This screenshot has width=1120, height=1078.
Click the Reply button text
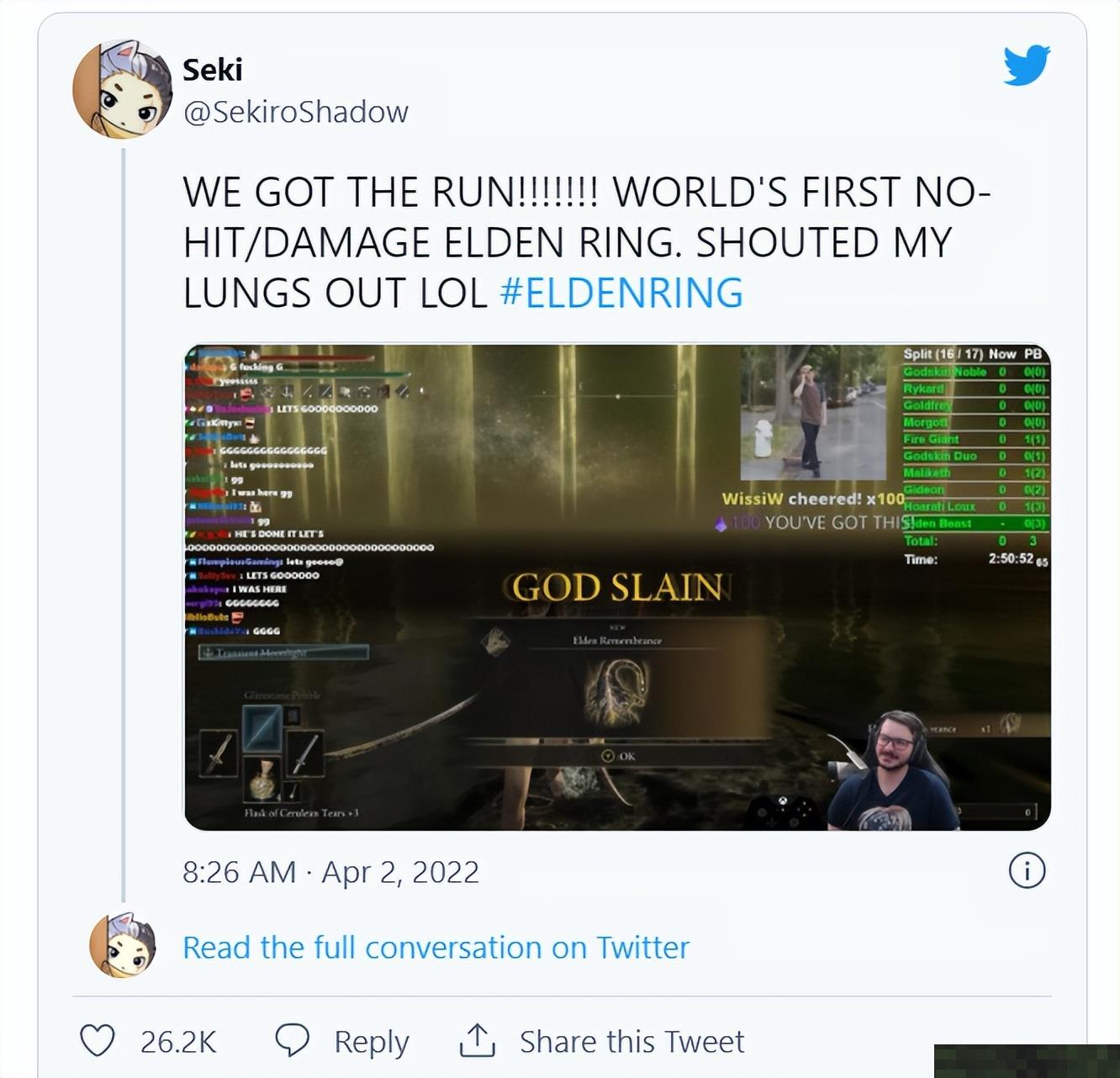point(372,1042)
